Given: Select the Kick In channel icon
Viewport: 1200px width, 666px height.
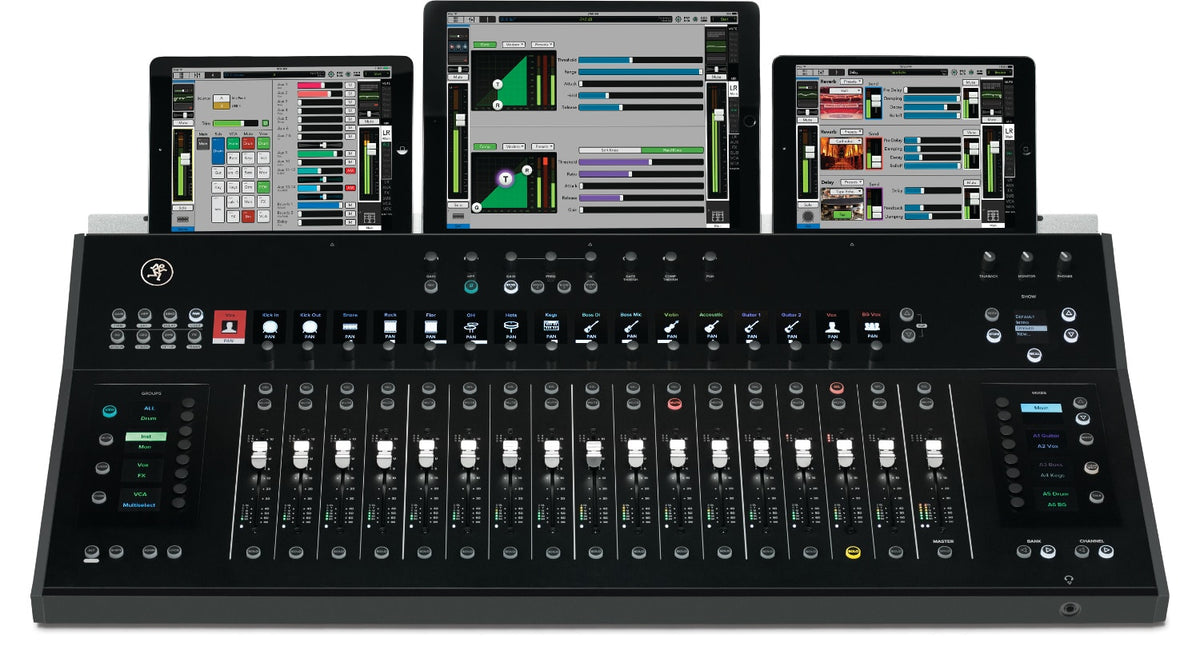Looking at the screenshot, I should click(268, 327).
